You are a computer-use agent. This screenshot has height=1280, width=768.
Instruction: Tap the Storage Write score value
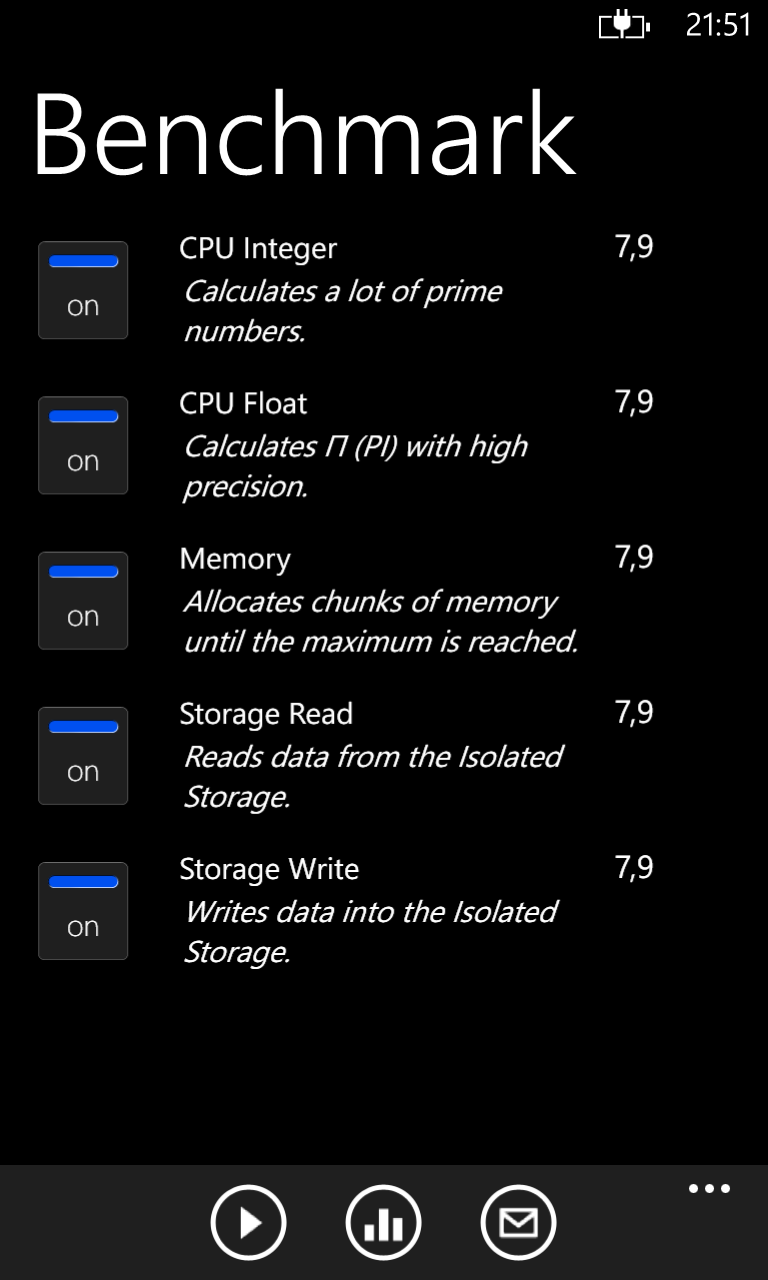634,868
